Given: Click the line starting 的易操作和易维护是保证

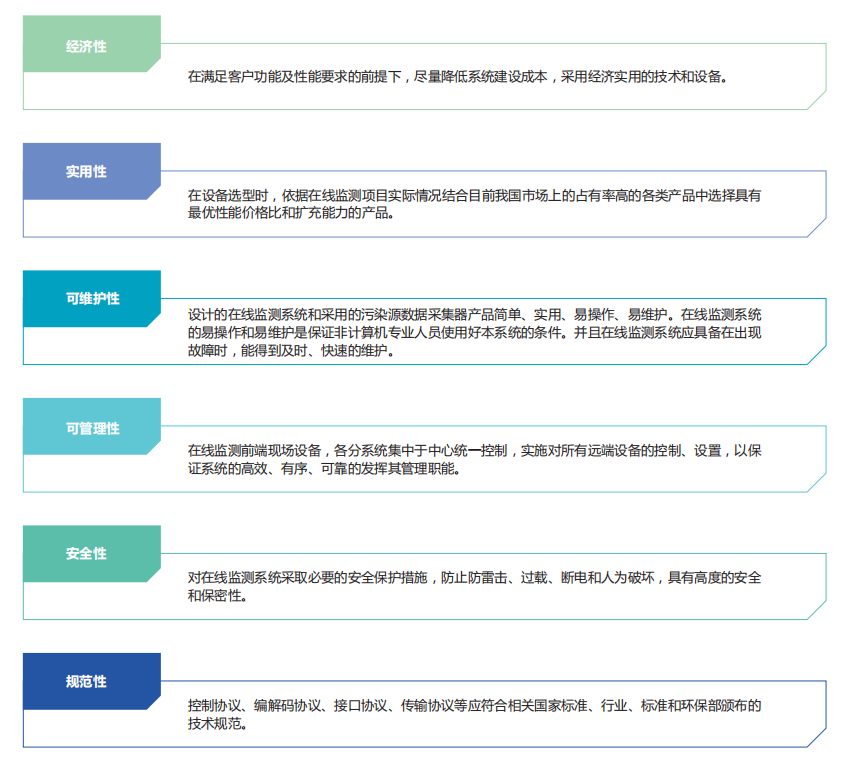Looking at the screenshot, I should pos(474,332).
